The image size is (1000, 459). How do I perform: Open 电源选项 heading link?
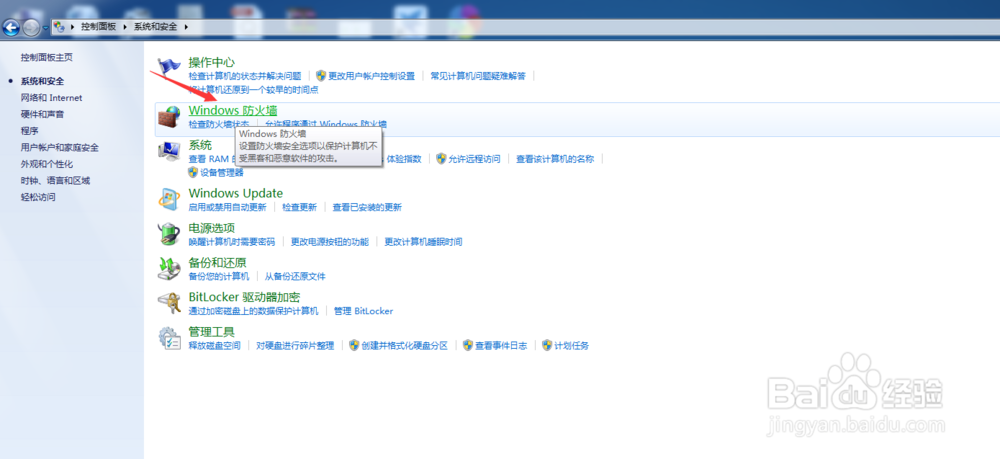tap(212, 228)
